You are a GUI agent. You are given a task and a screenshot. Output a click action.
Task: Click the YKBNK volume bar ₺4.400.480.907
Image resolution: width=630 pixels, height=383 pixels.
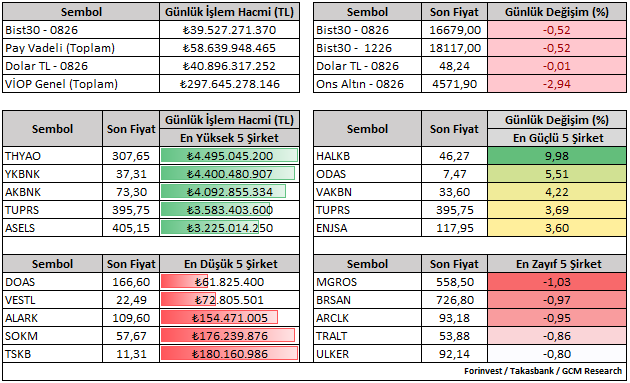228,174
